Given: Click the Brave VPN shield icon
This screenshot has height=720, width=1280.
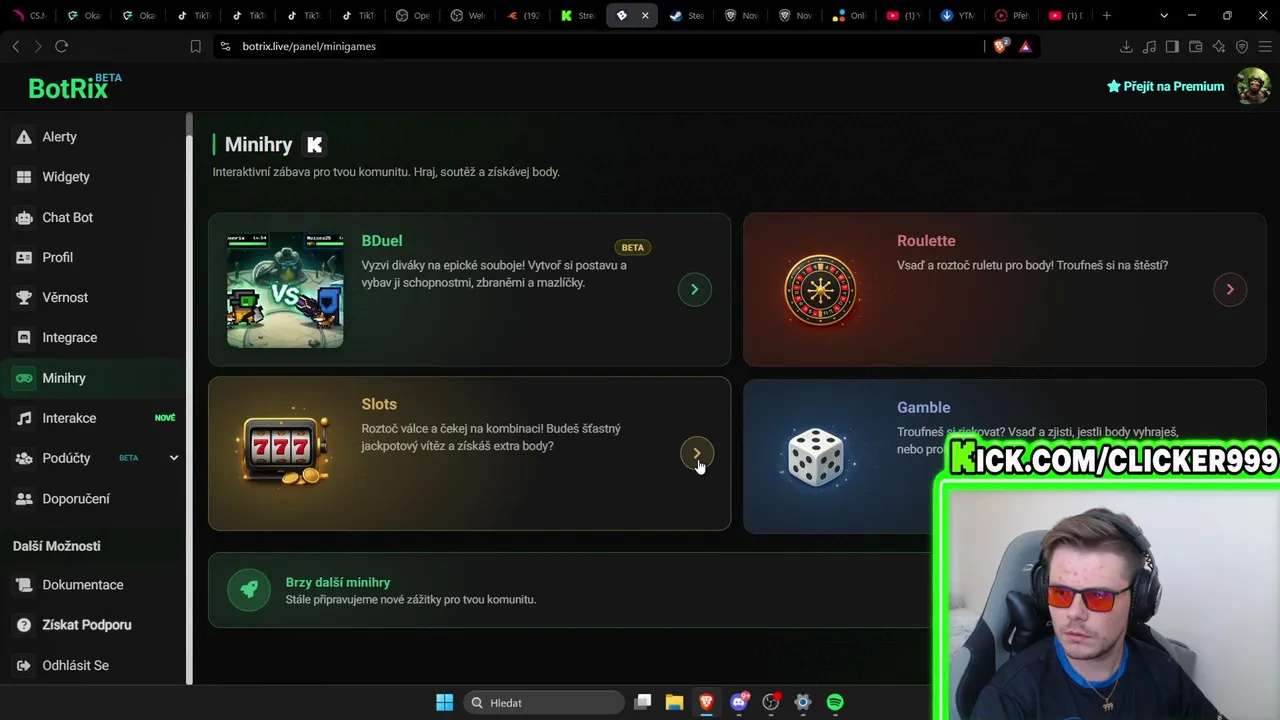Looking at the screenshot, I should tap(1242, 46).
